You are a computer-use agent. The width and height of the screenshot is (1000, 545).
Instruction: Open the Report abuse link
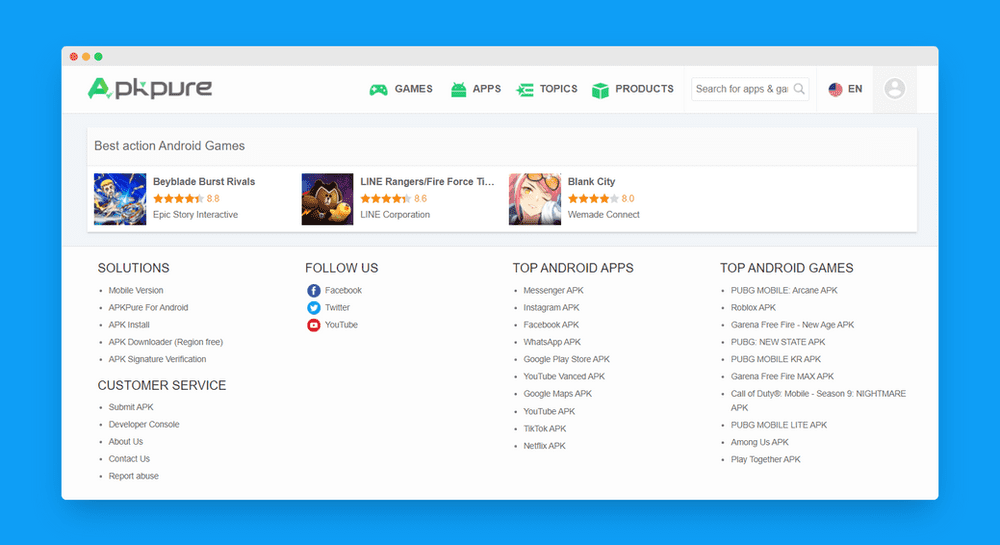[x=133, y=476]
